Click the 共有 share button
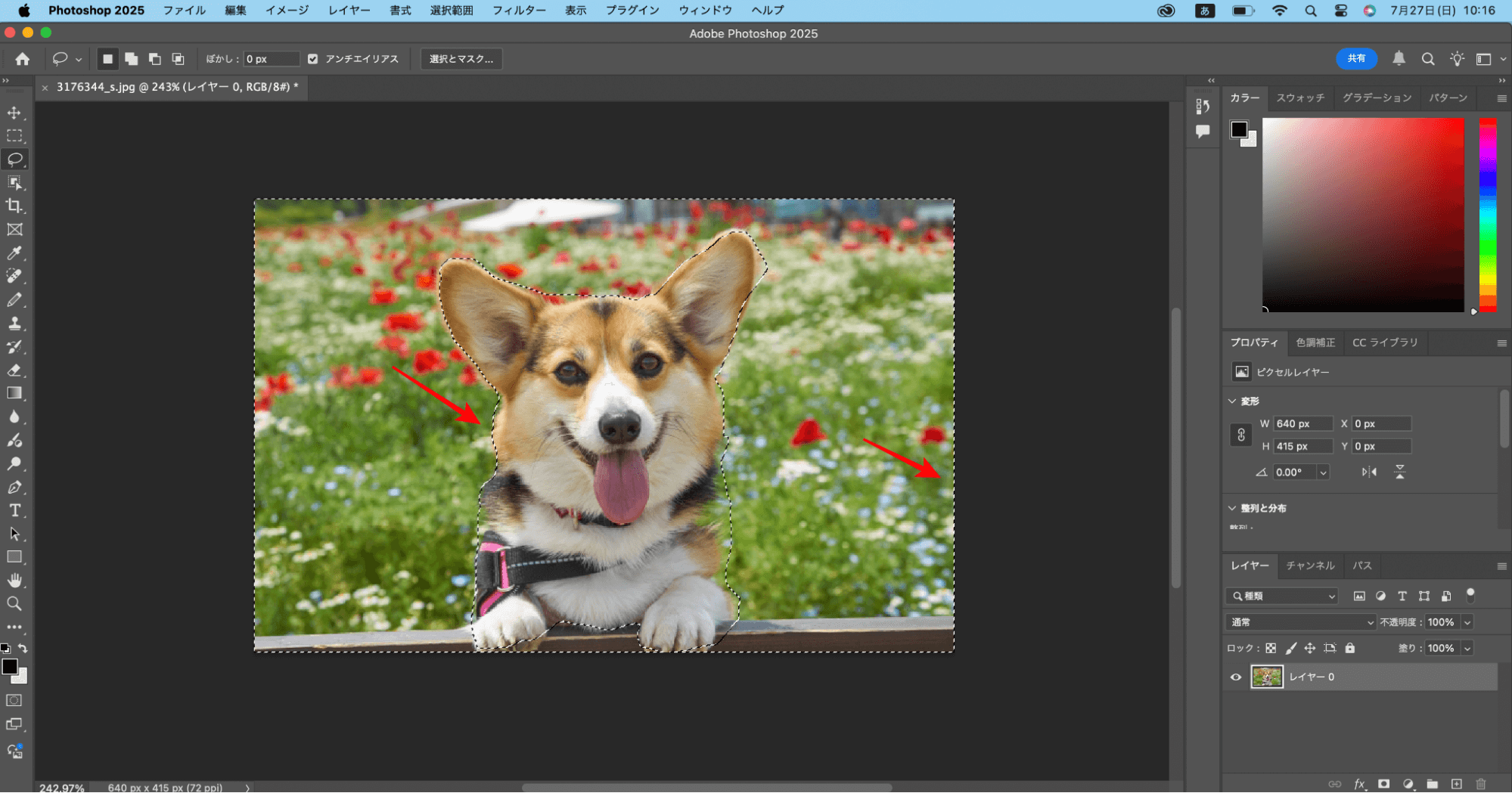This screenshot has width=1512, height=793. point(1356,58)
